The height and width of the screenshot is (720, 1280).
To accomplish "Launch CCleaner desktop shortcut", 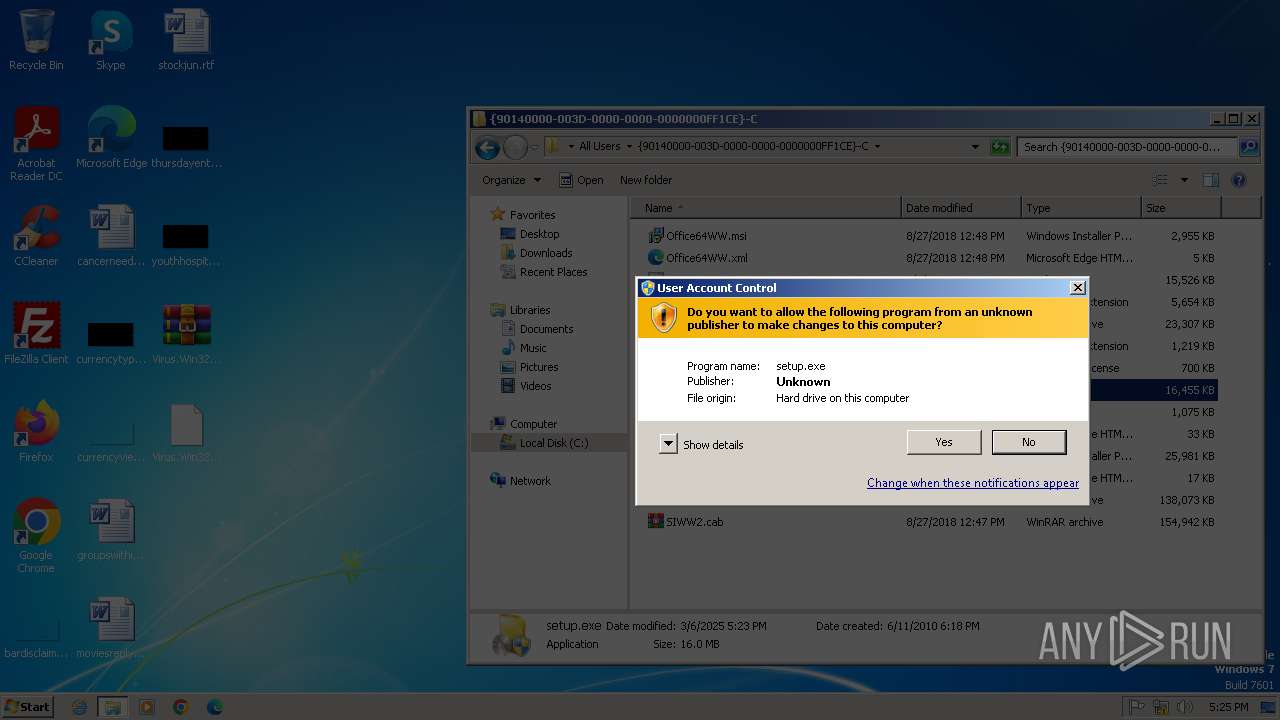I will [x=36, y=236].
